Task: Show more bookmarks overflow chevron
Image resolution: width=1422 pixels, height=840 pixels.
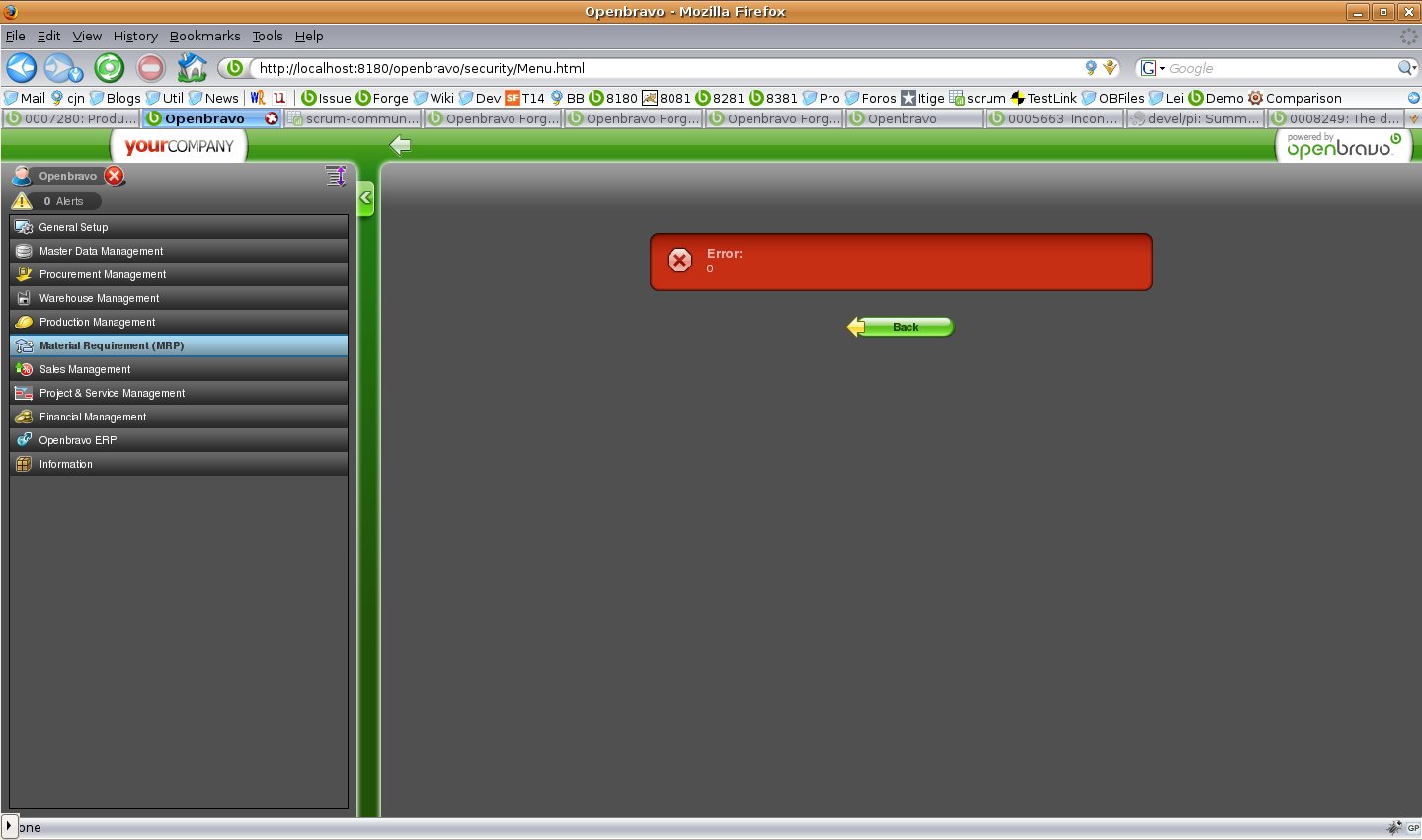Action: coord(1413,98)
